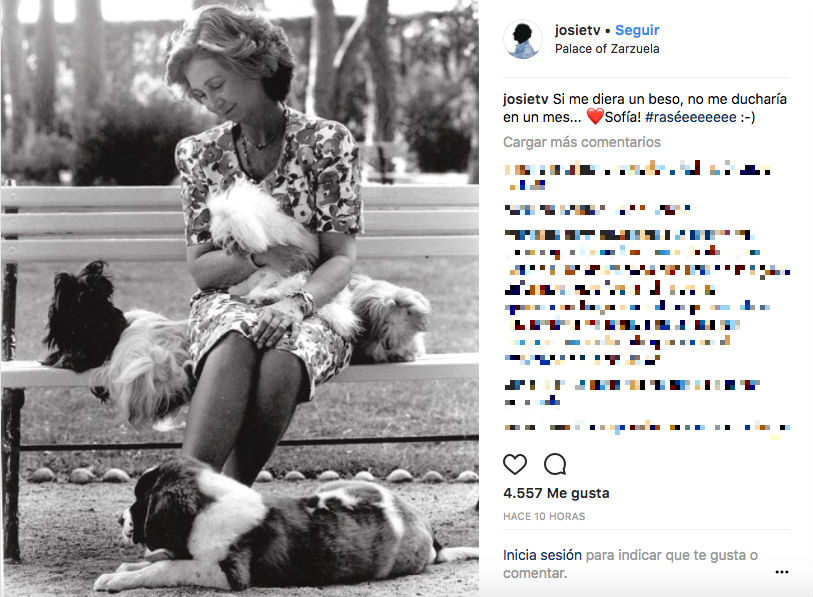The height and width of the screenshot is (597, 813).
Task: View likes list at 4.557 Me gusta
Action: [x=556, y=493]
